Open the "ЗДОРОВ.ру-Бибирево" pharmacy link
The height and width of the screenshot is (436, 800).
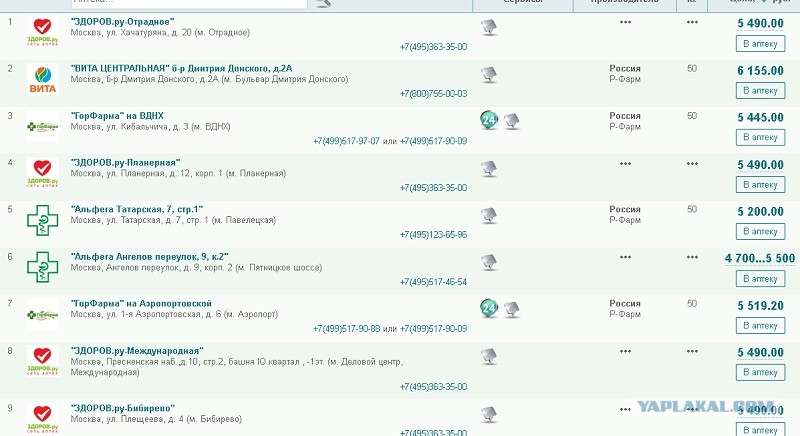coord(122,408)
